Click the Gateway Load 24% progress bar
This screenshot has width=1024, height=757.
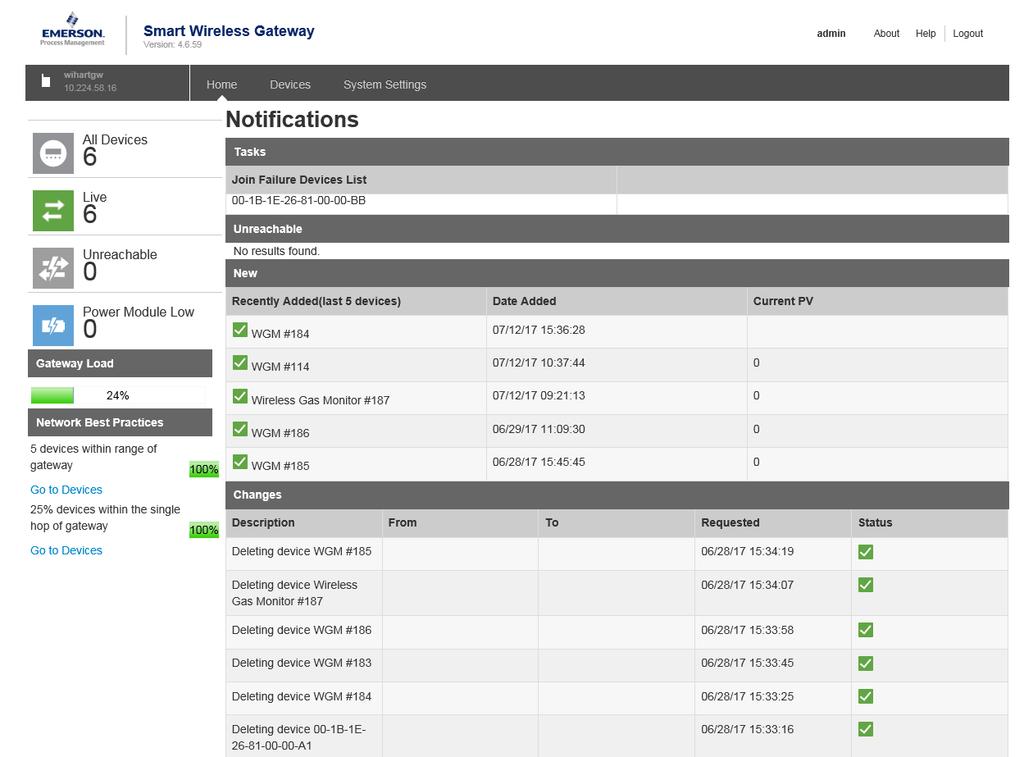click(x=118, y=395)
